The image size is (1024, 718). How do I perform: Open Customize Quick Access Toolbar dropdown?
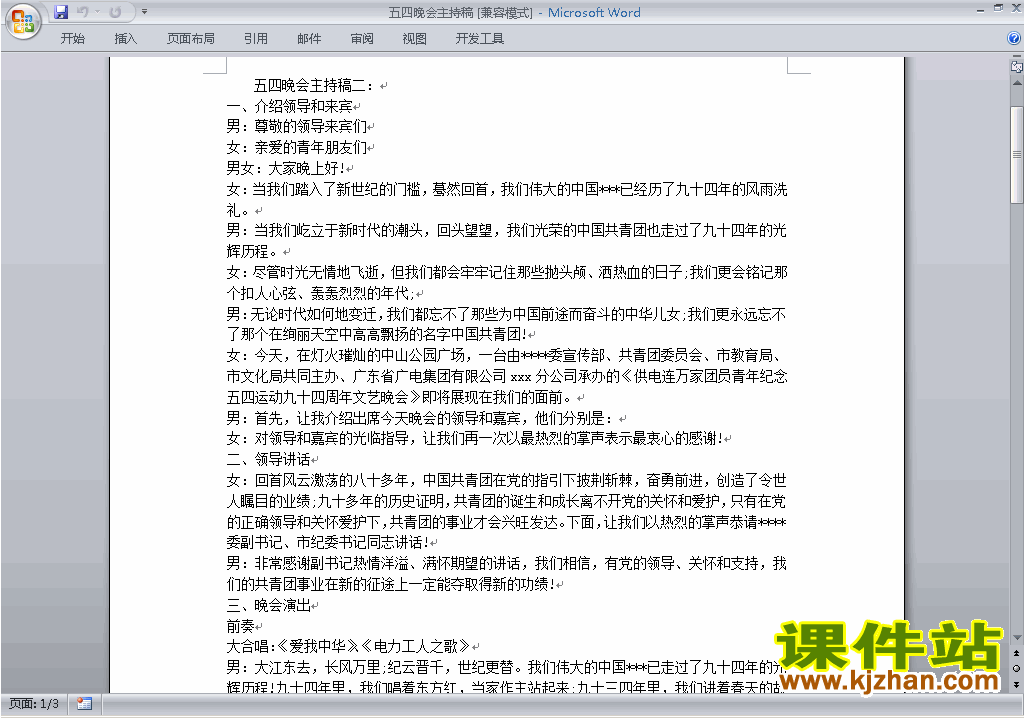pyautogui.click(x=144, y=12)
